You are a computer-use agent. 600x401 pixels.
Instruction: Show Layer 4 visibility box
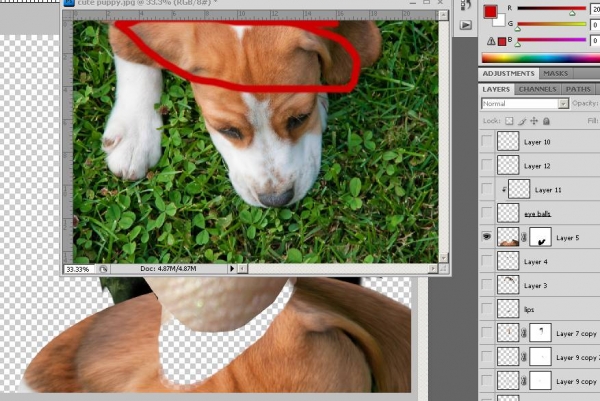(x=487, y=261)
